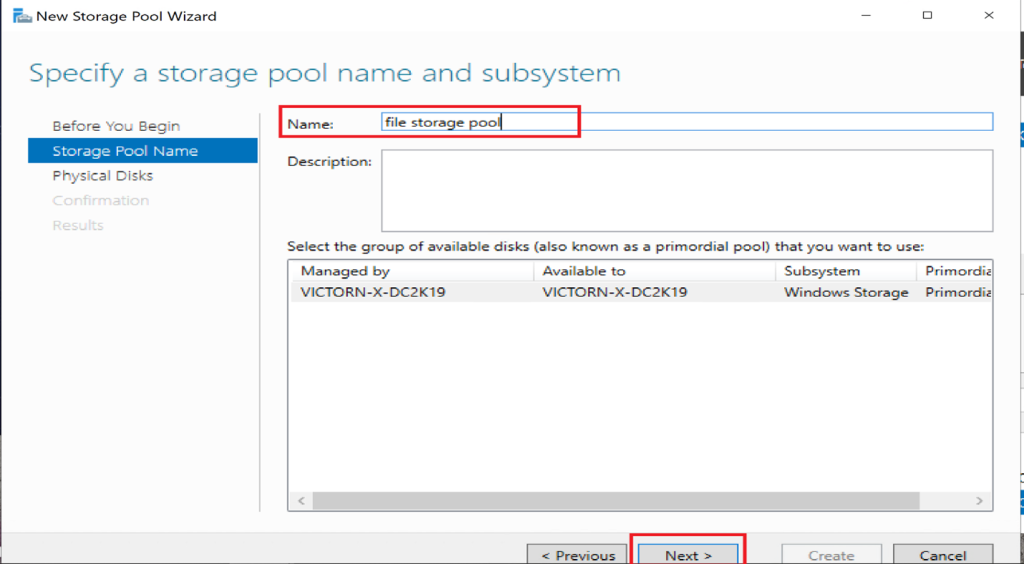This screenshot has width=1024, height=564.
Task: Click the Primordial column header
Action: [x=957, y=271]
